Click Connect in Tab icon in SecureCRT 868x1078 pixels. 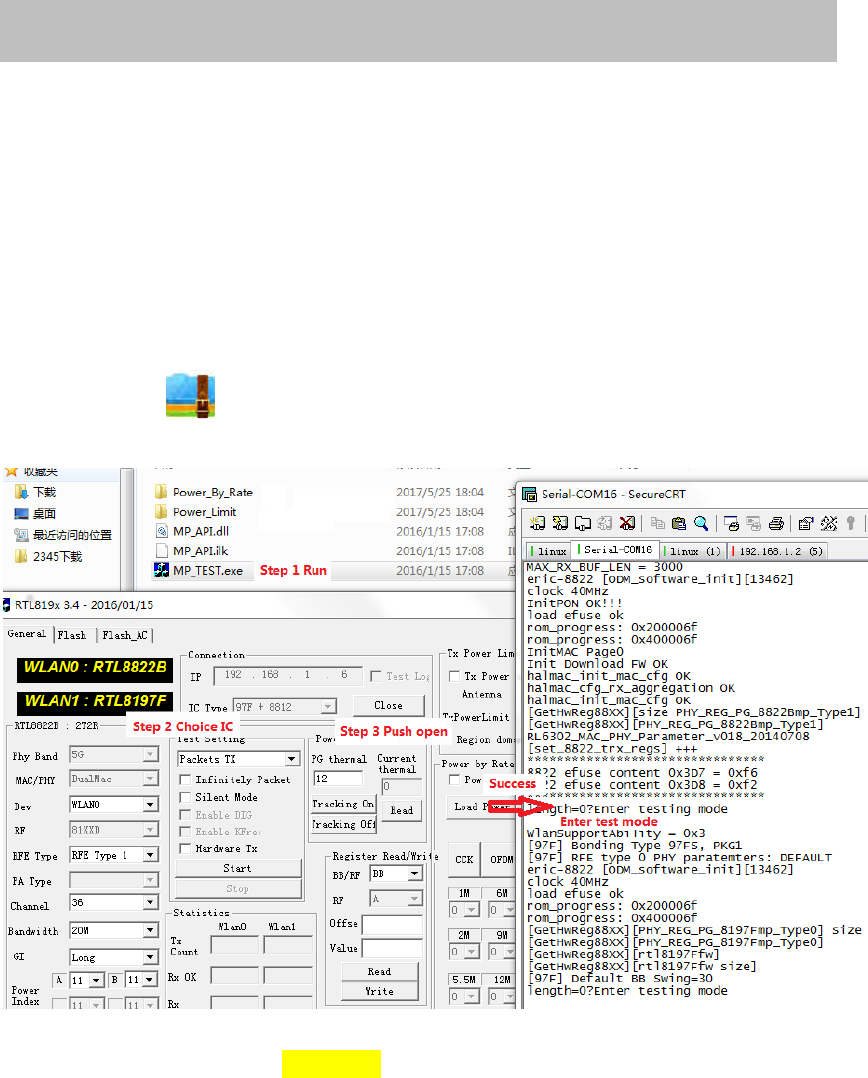point(583,523)
